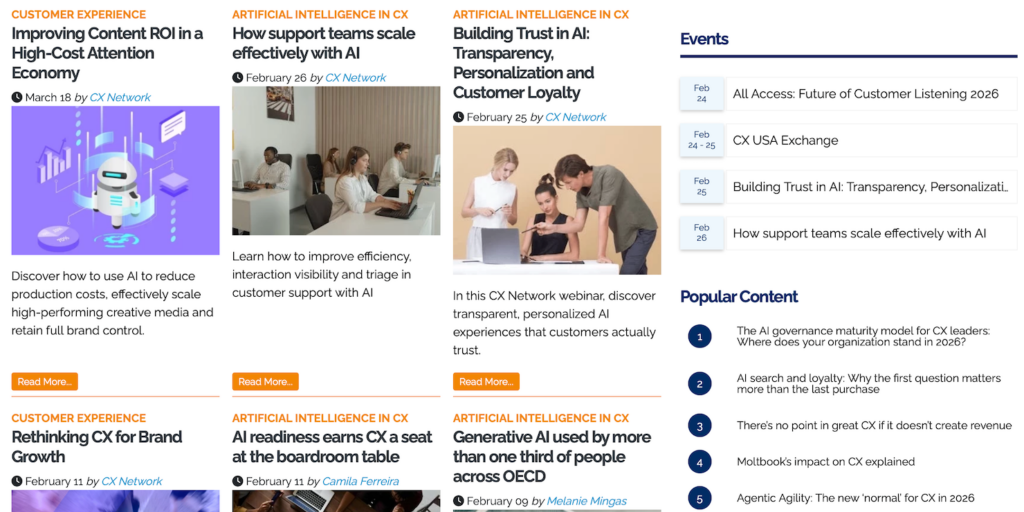This screenshot has height=512, width=1024.
Task: Click Read More under Building Trust in AI
Action: coord(486,381)
